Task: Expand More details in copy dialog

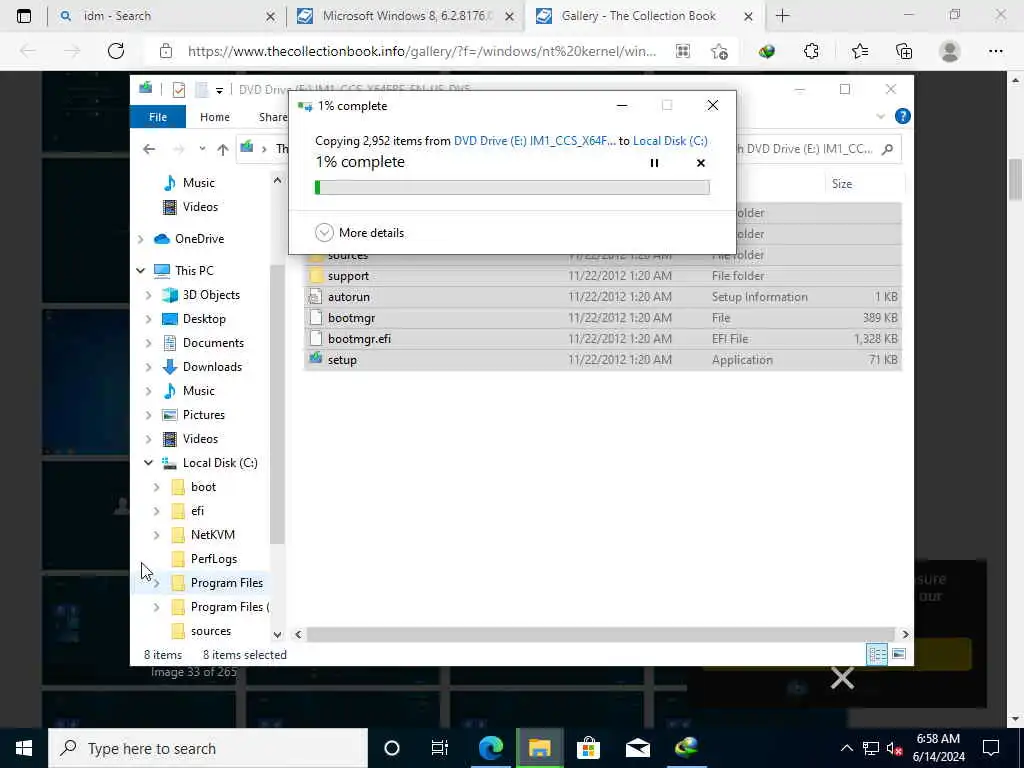Action: pyautogui.click(x=359, y=232)
